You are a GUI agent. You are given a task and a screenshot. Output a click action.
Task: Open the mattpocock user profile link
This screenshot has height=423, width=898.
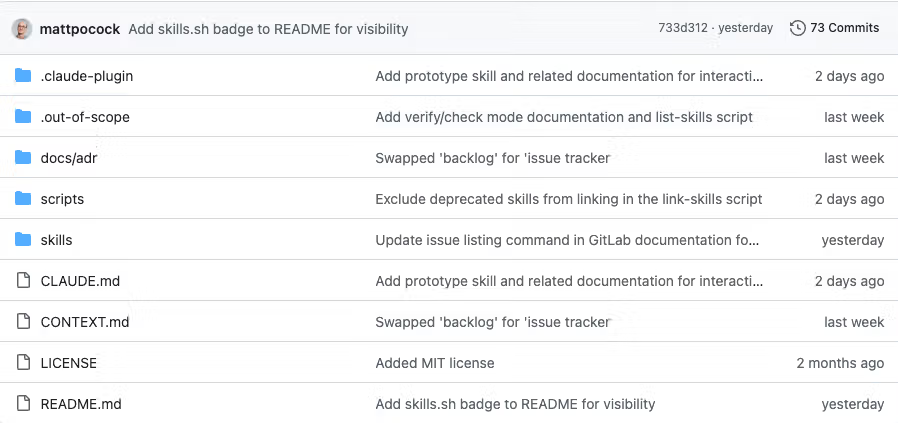tap(80, 29)
